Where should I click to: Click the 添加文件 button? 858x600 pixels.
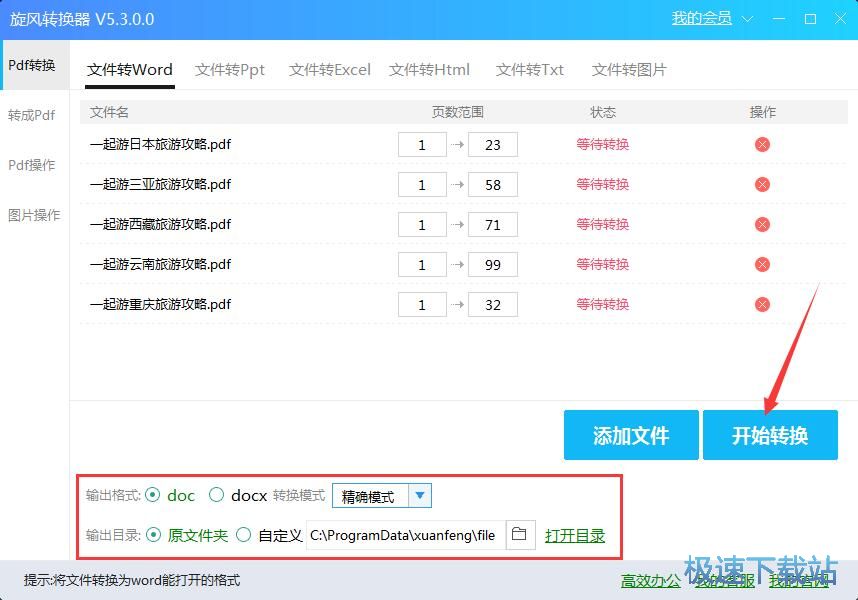point(630,436)
